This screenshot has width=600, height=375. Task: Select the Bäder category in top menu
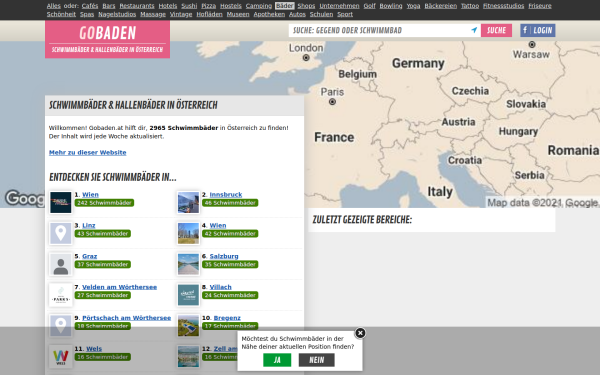(285, 6)
